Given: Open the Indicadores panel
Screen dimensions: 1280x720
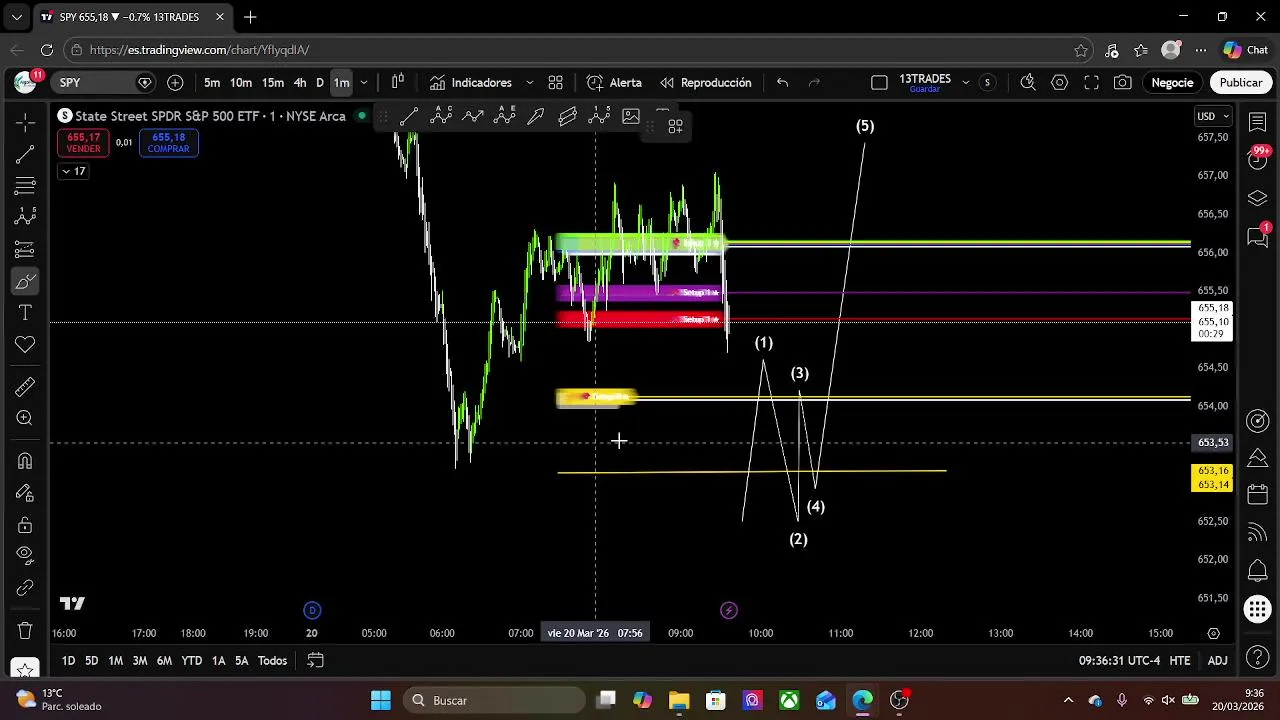Looking at the screenshot, I should coord(470,83).
